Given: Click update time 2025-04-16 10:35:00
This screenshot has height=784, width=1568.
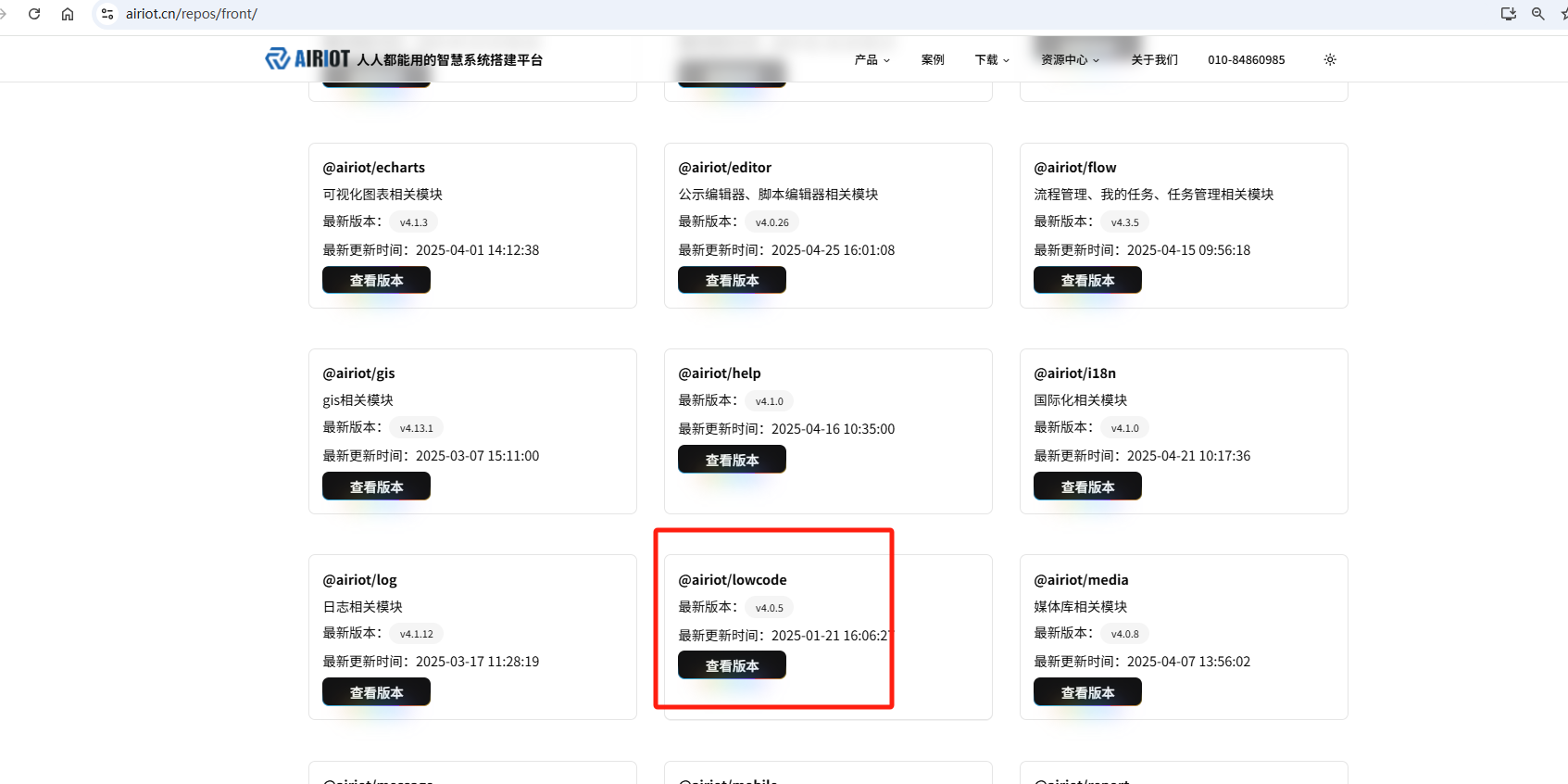Looking at the screenshot, I should (833, 429).
